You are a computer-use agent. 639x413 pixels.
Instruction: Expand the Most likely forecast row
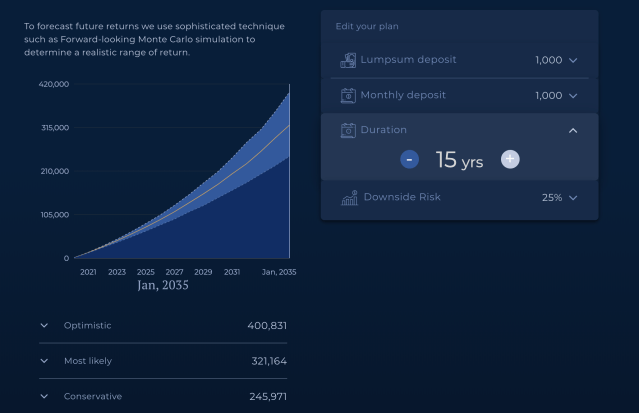click(x=44, y=361)
